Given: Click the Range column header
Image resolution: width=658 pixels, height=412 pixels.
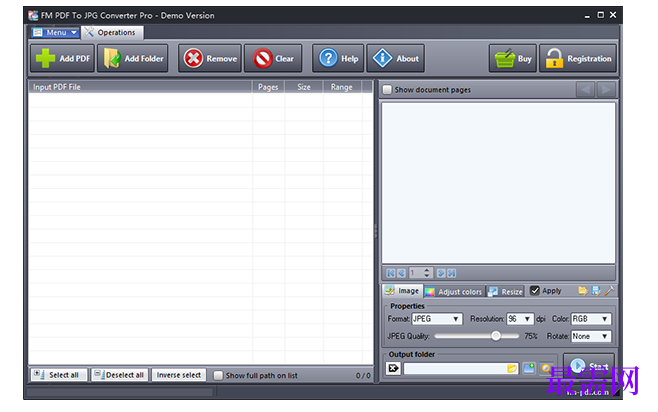Looking at the screenshot, I should coord(342,87).
